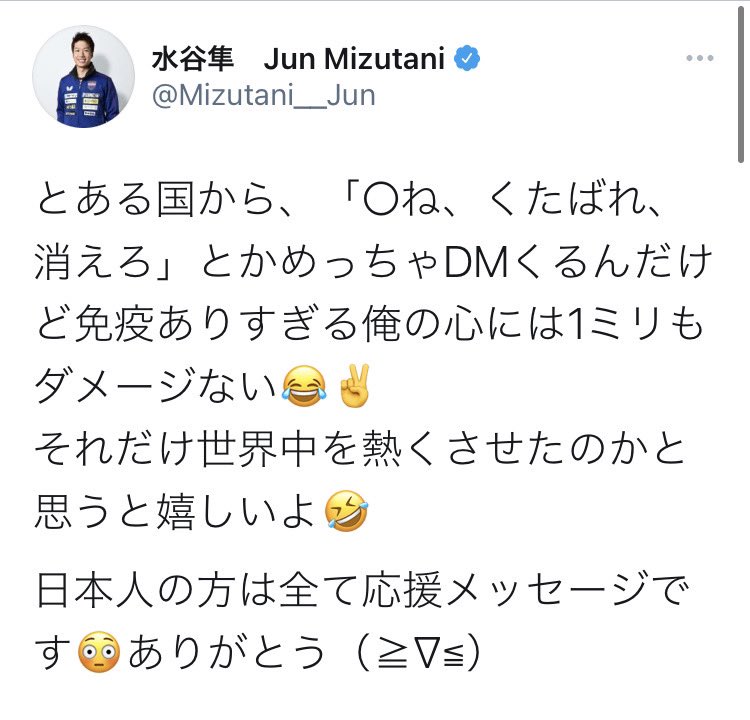This screenshot has width=750, height=720.
Task: Click the Jun Mizutani display name
Action: tap(354, 59)
